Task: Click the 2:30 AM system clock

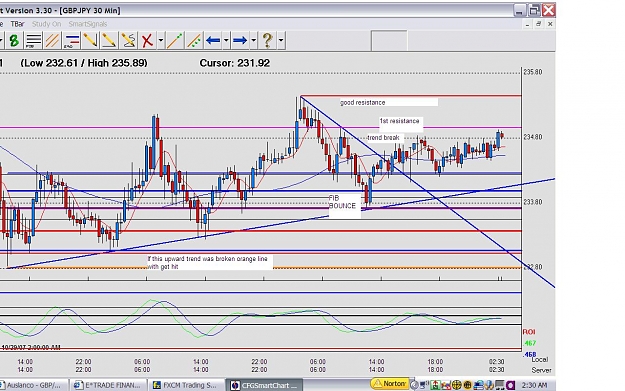Action: coord(534,385)
